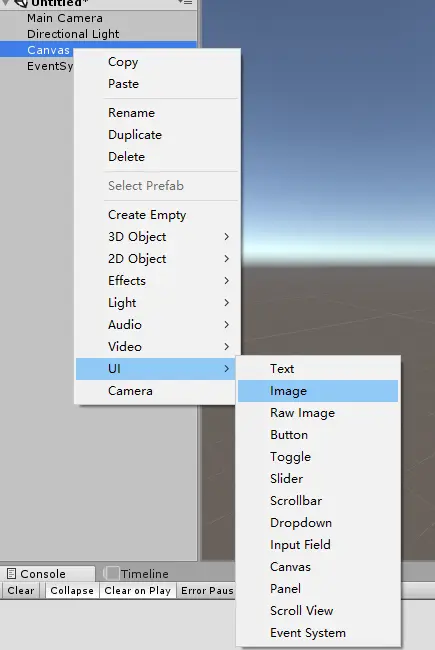Viewport: 435px width, 650px height.
Task: Choose Create Empty from the context menu
Action: click(158, 215)
